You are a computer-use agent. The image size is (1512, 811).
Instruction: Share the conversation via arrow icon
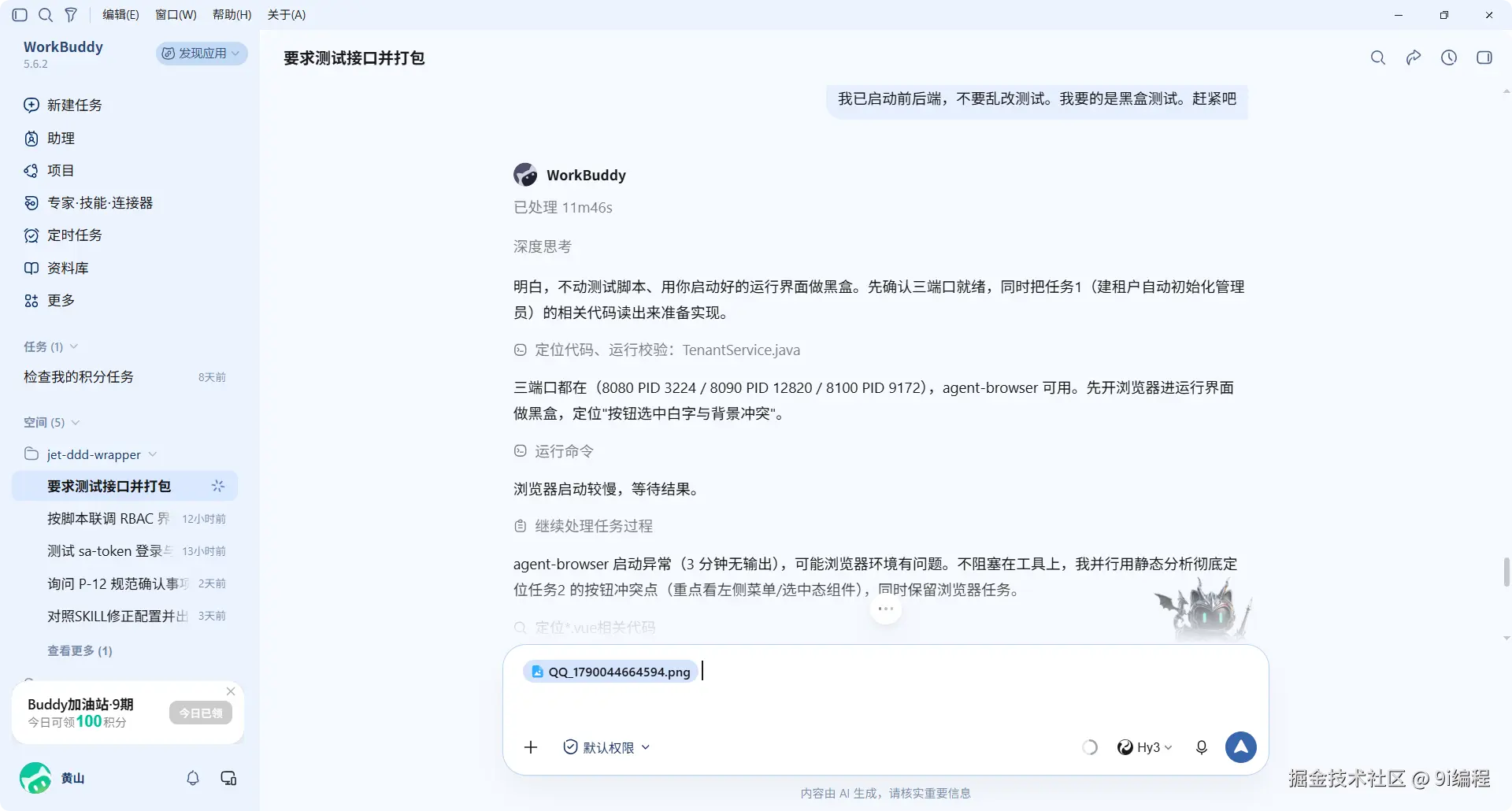tap(1414, 57)
